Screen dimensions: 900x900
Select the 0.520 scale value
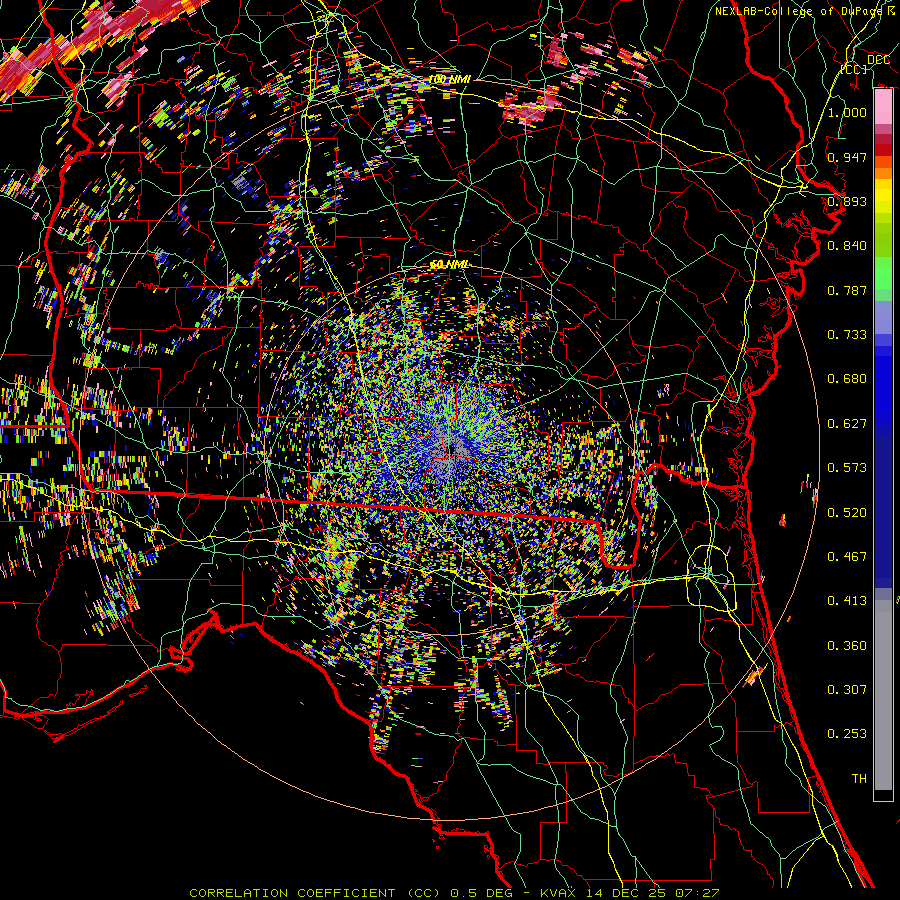847,513
